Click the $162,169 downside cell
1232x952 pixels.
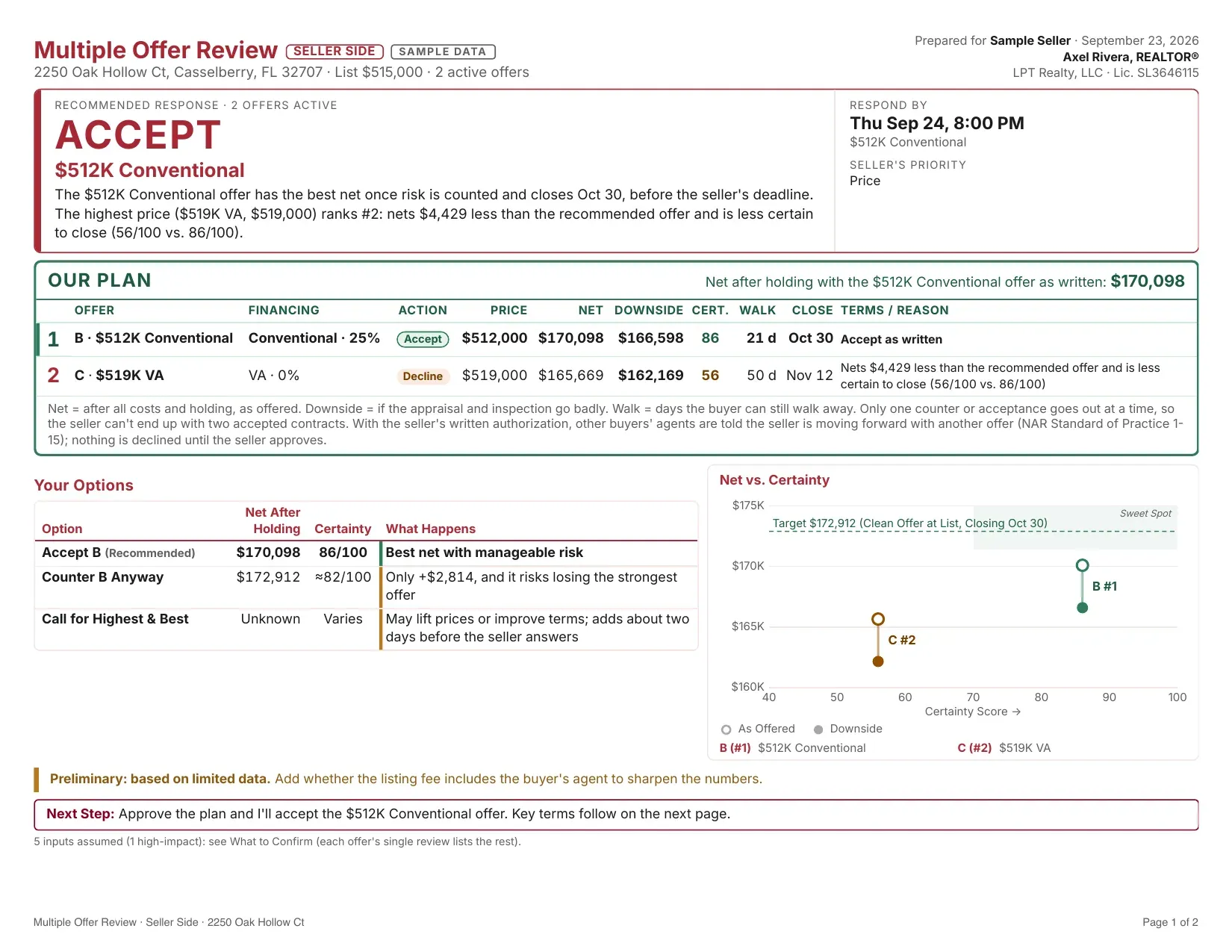(651, 376)
